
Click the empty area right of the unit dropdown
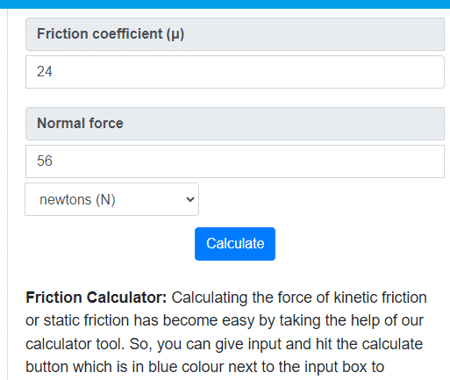point(322,199)
